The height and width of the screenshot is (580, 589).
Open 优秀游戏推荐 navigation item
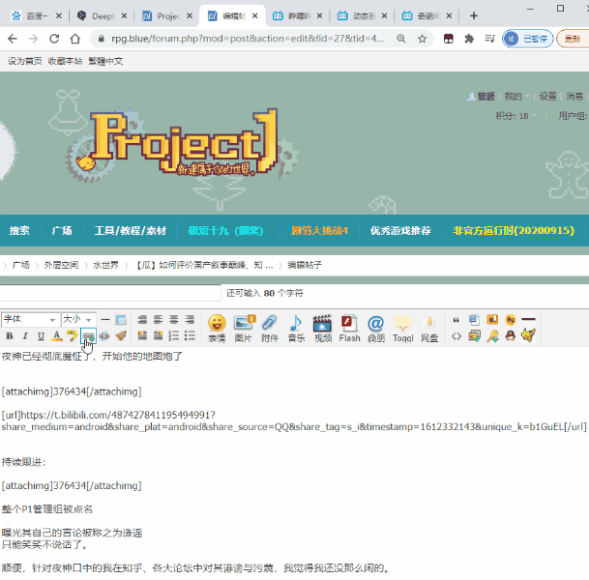400,230
